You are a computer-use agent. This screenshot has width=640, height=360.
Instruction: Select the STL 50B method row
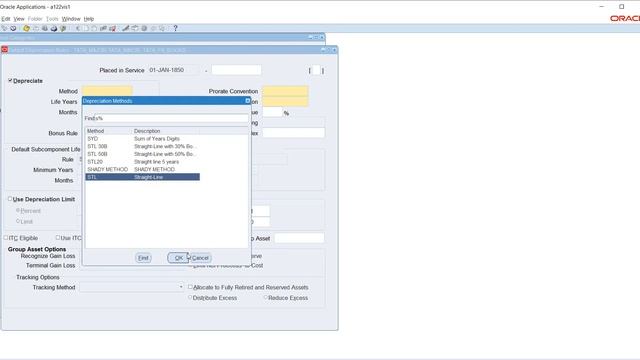pyautogui.click(x=142, y=154)
